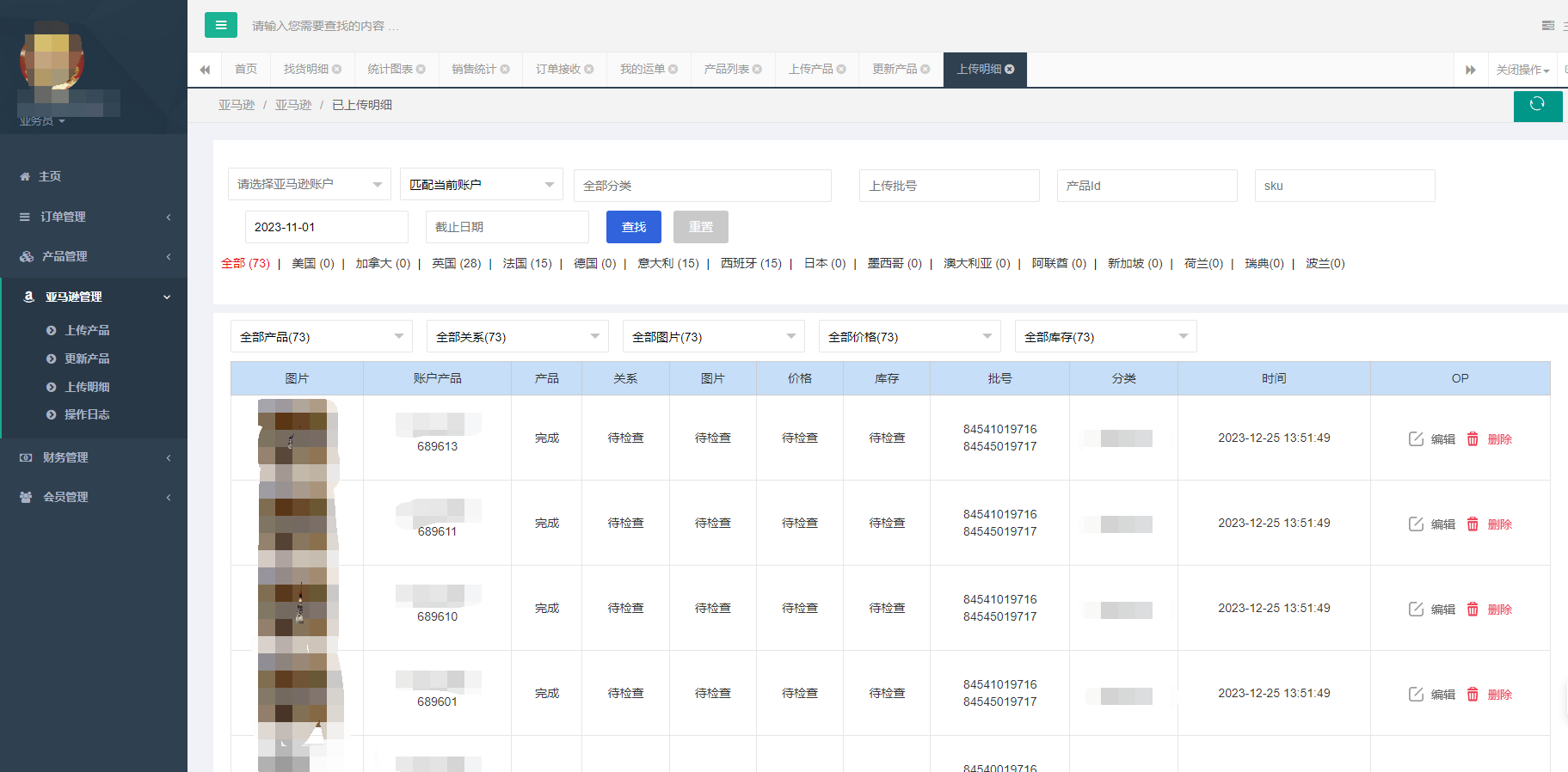Filter by 西班牙 (15) country link
This screenshot has height=772, width=1568.
(751, 263)
